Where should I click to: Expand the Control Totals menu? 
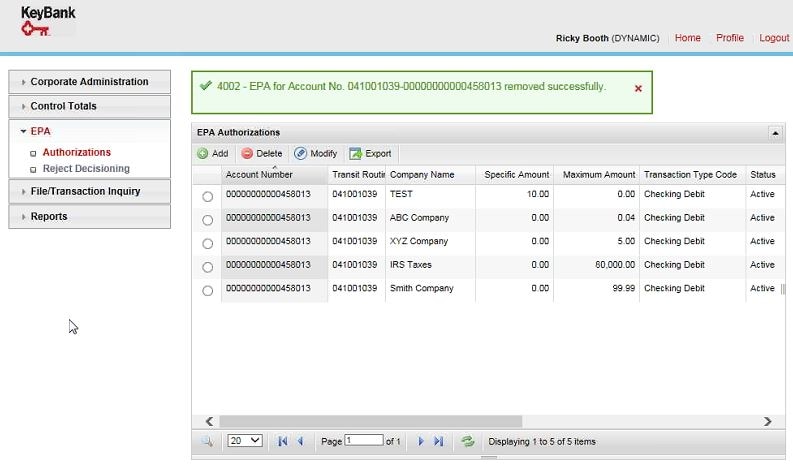90,106
